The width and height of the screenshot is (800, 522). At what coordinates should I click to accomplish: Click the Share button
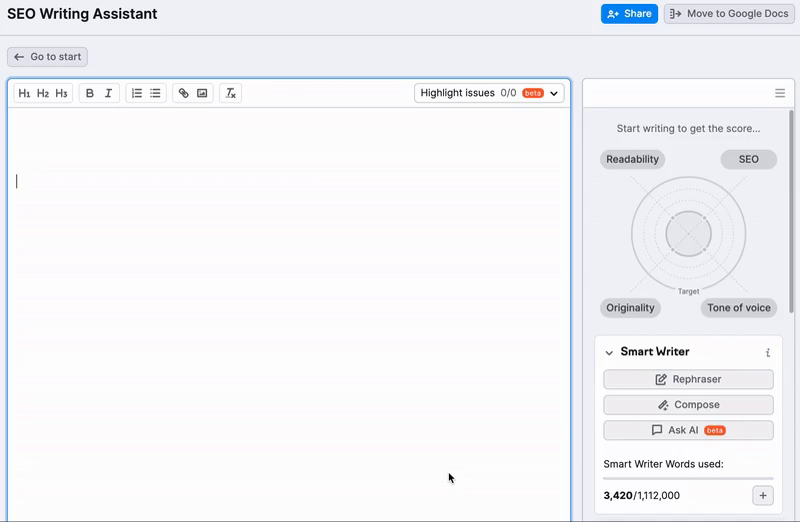coord(629,14)
